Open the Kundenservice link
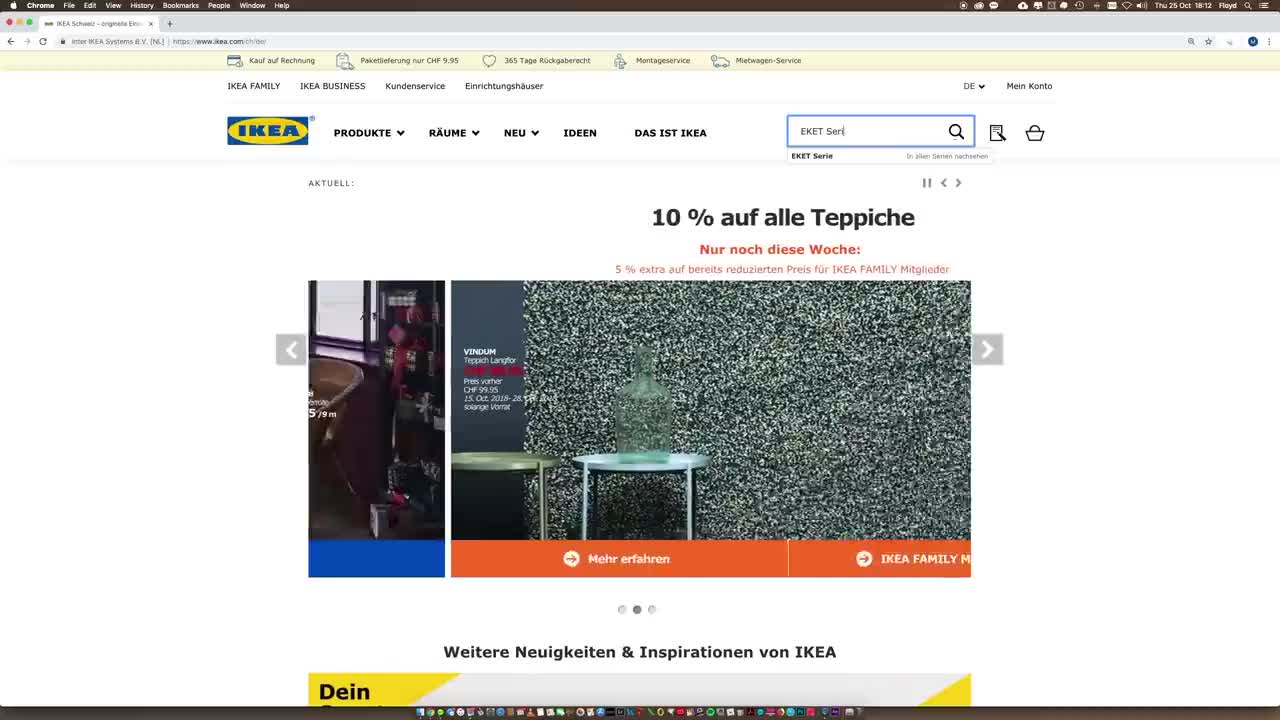This screenshot has width=1280, height=720. pyautogui.click(x=415, y=86)
